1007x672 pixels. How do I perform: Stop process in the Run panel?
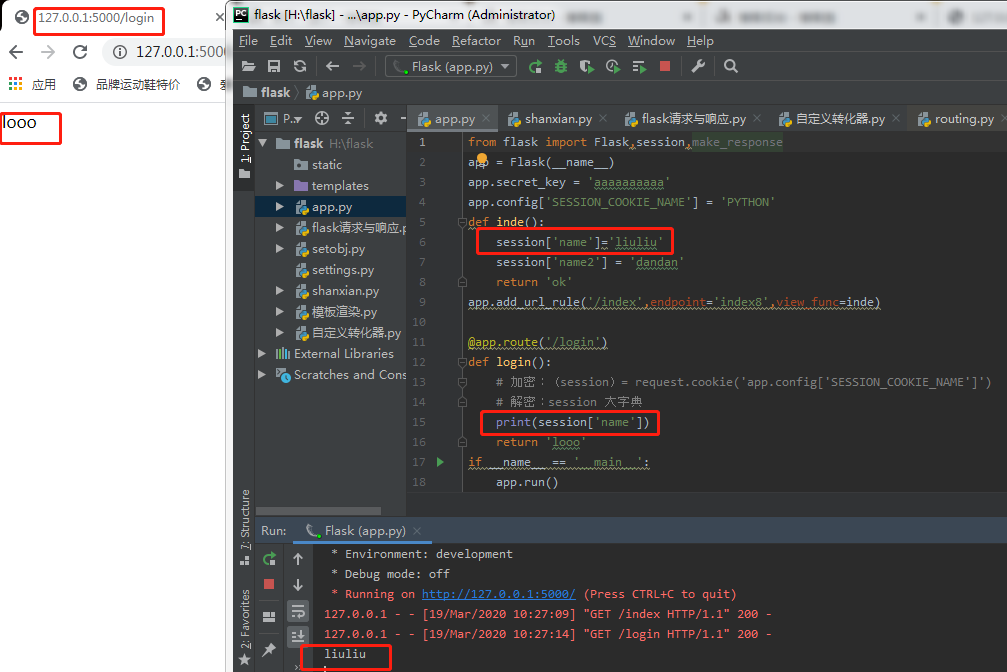[x=269, y=584]
